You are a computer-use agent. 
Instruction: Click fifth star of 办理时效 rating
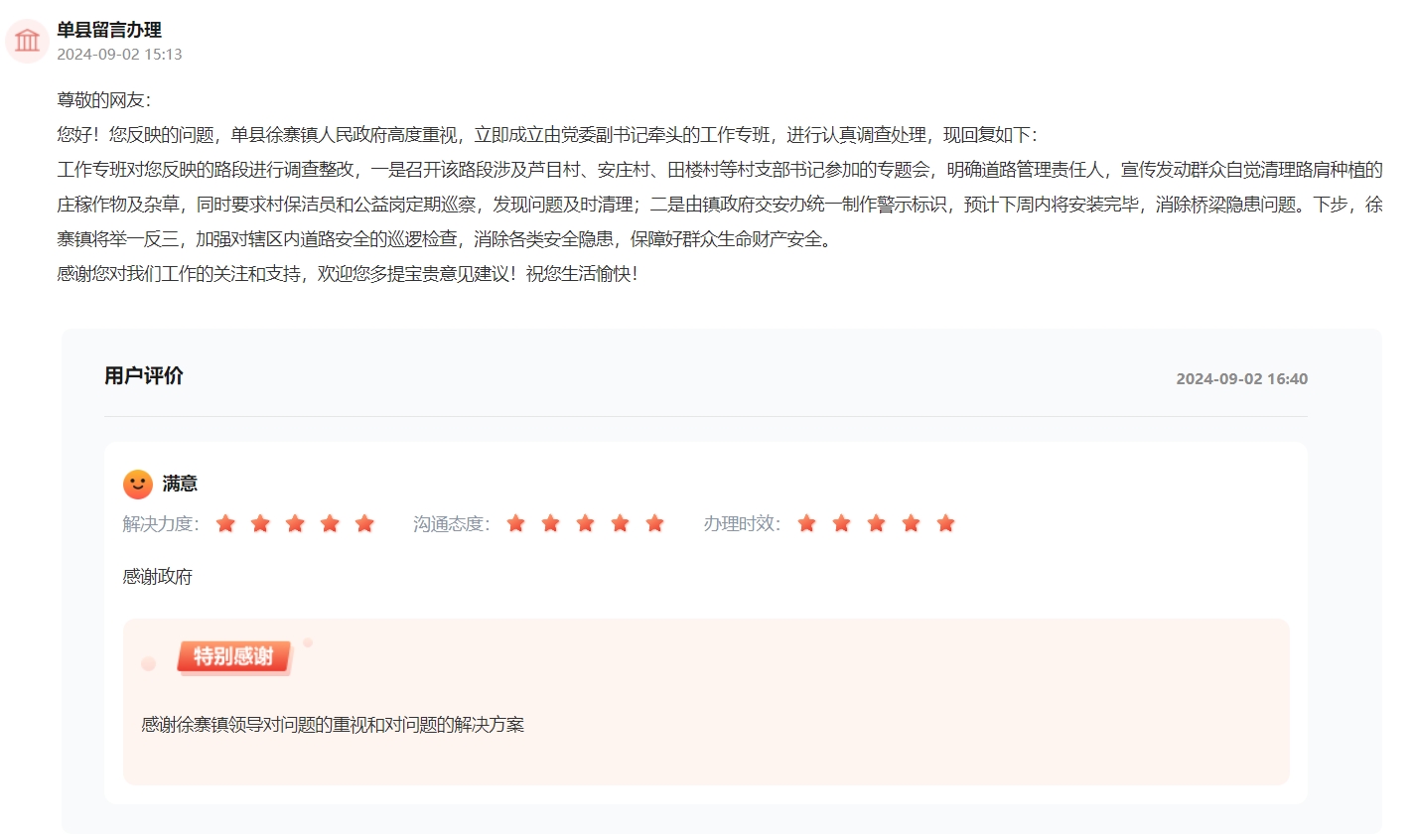tap(945, 523)
